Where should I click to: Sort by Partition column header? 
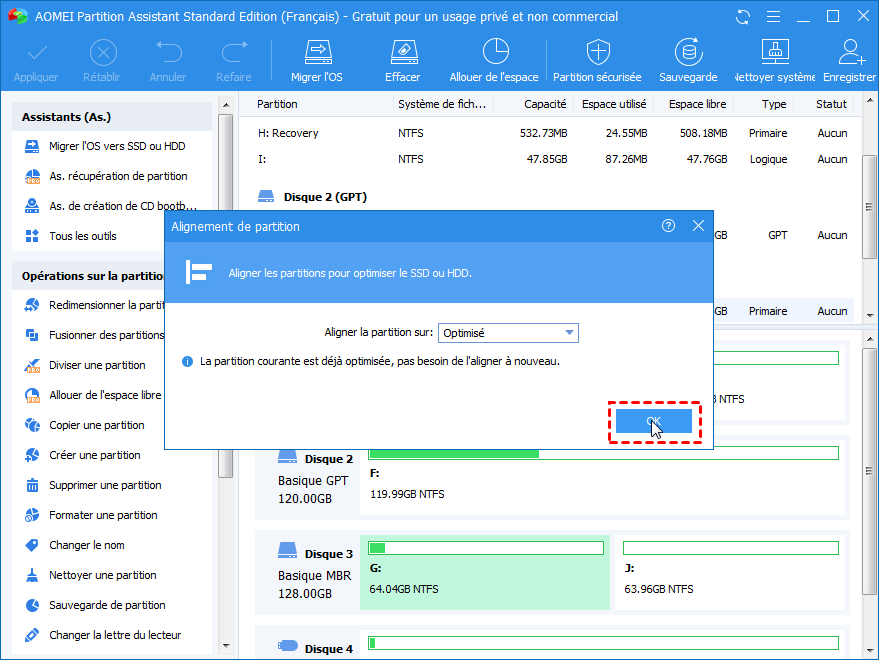point(277,104)
